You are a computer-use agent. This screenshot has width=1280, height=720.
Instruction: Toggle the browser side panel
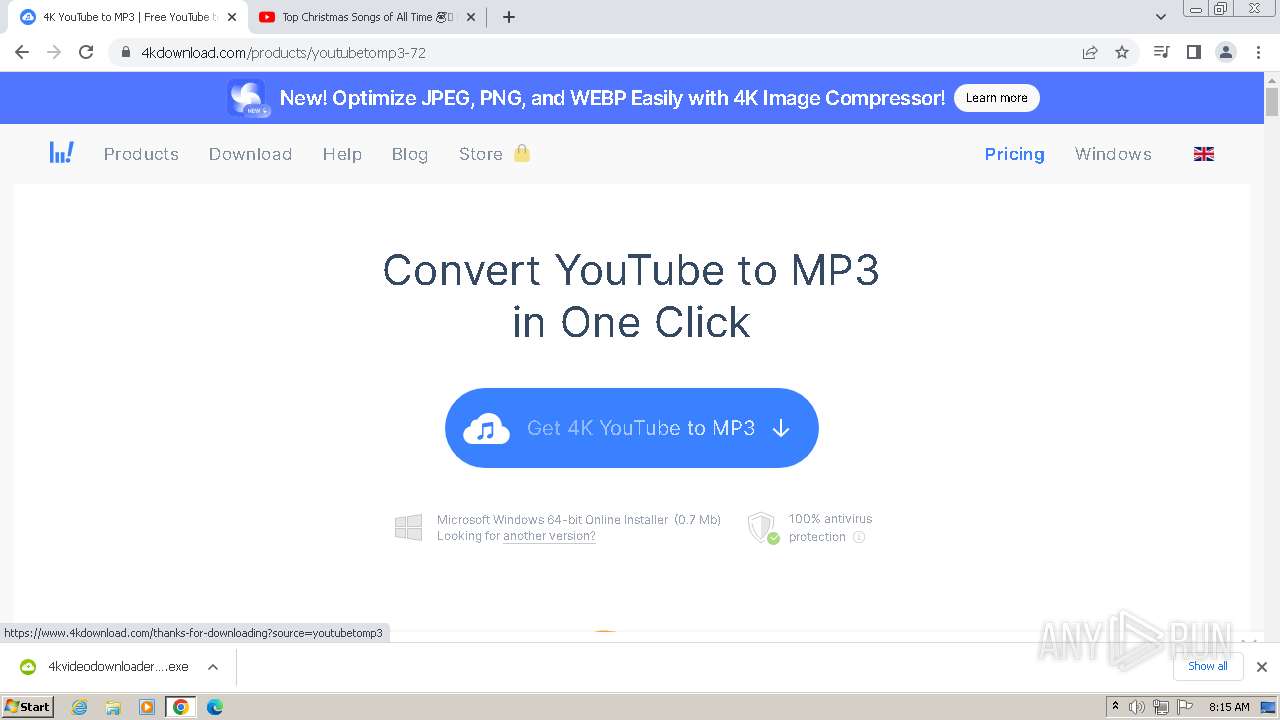(x=1193, y=52)
